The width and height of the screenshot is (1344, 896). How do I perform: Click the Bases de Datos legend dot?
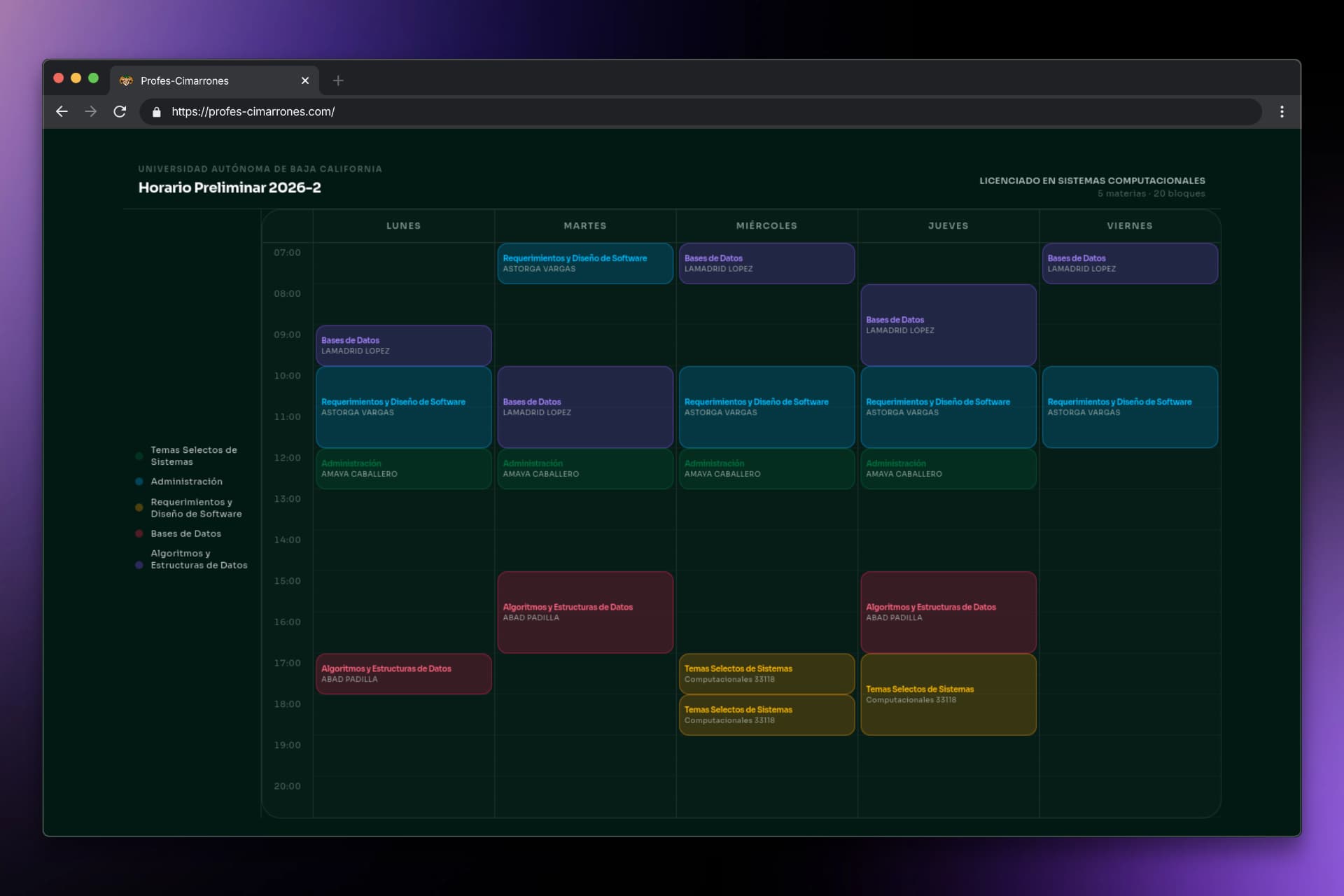139,533
